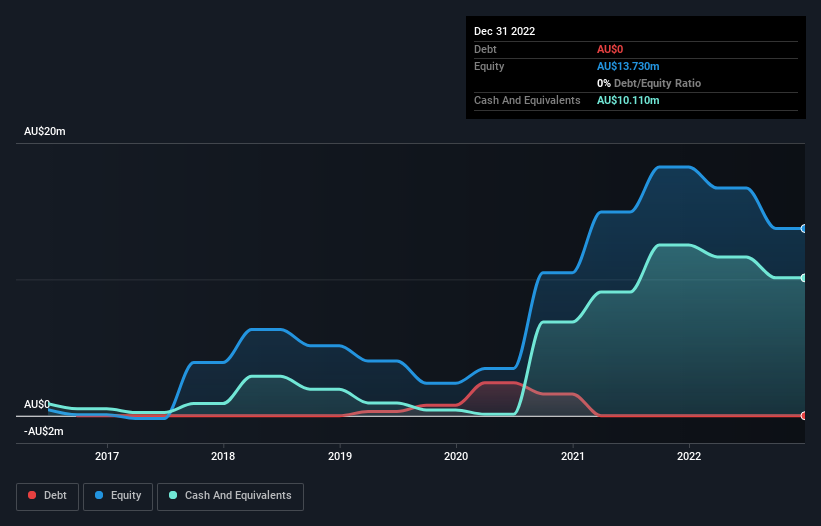Click the Equity row label in tooltip
The height and width of the screenshot is (526, 821).
[x=489, y=66]
